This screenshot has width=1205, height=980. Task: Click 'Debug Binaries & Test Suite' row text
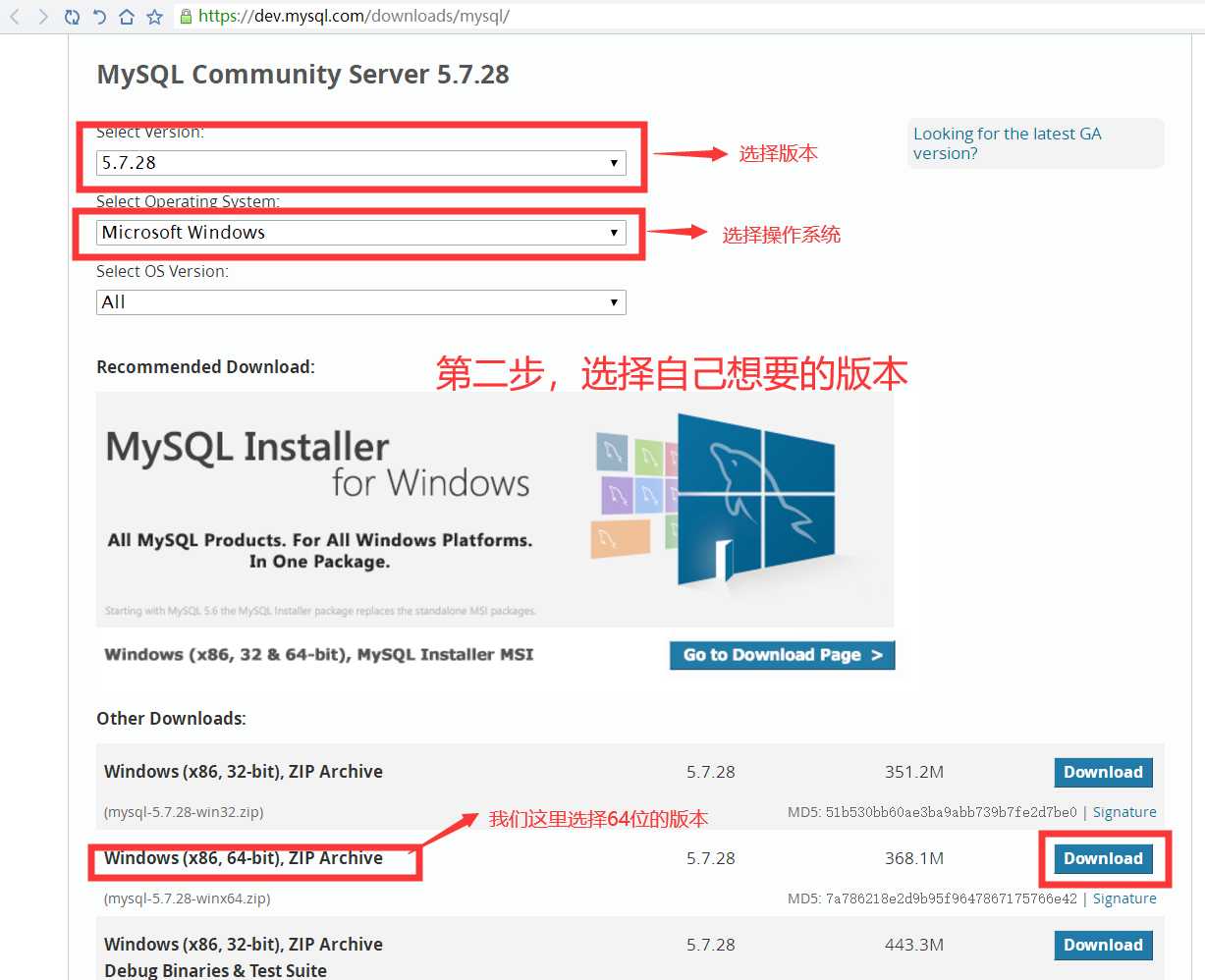pyautogui.click(x=215, y=970)
